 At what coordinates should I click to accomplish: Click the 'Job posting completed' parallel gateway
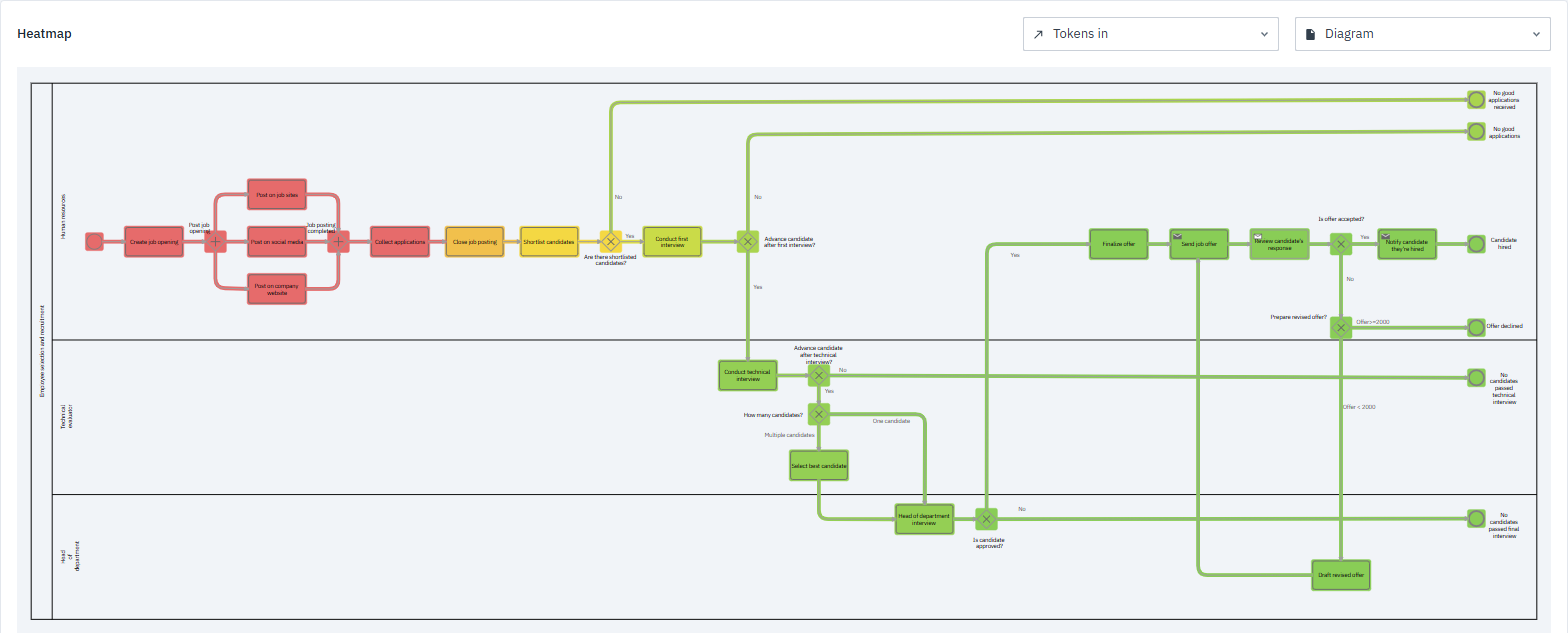point(338,242)
